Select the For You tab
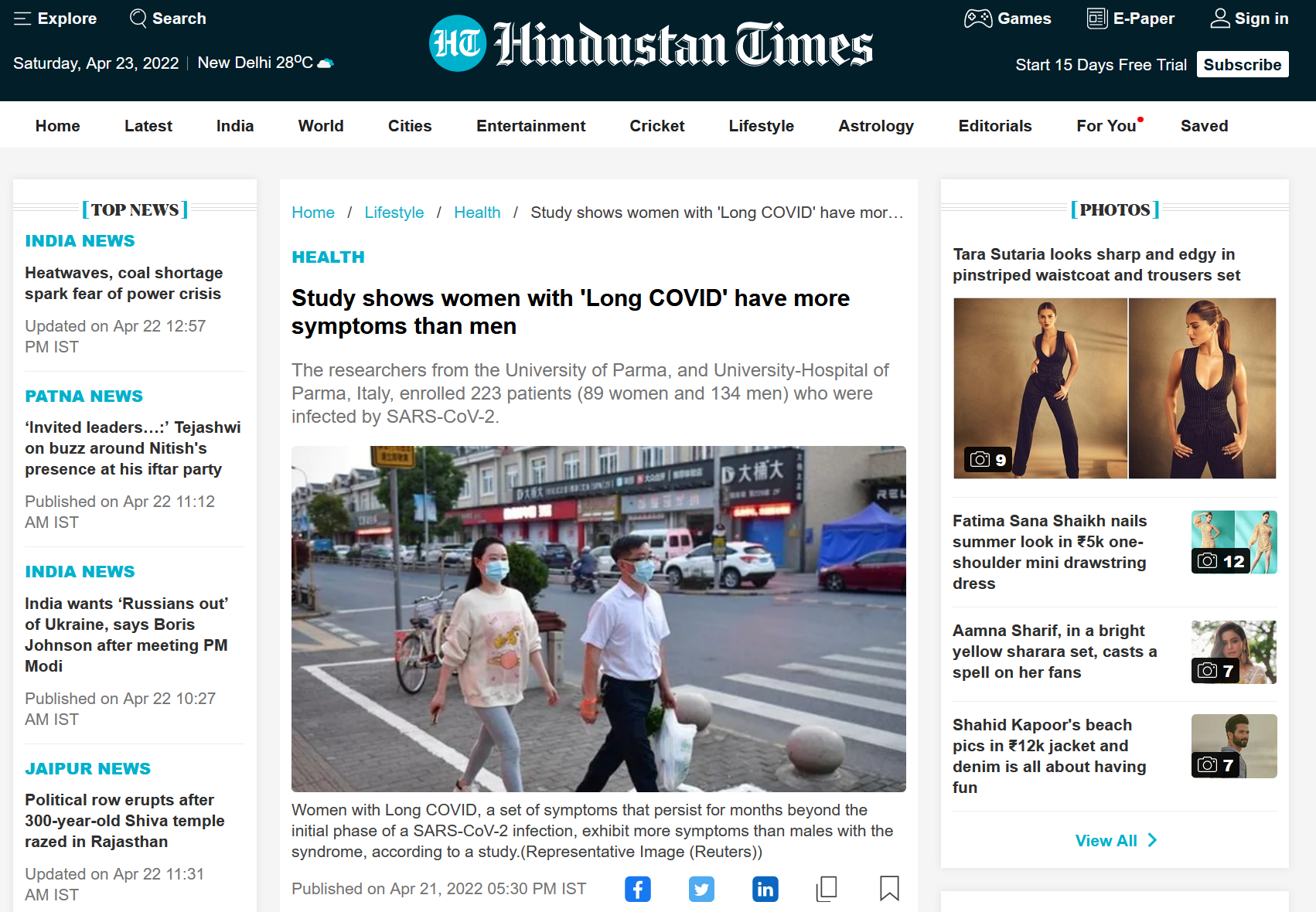 point(1106,126)
